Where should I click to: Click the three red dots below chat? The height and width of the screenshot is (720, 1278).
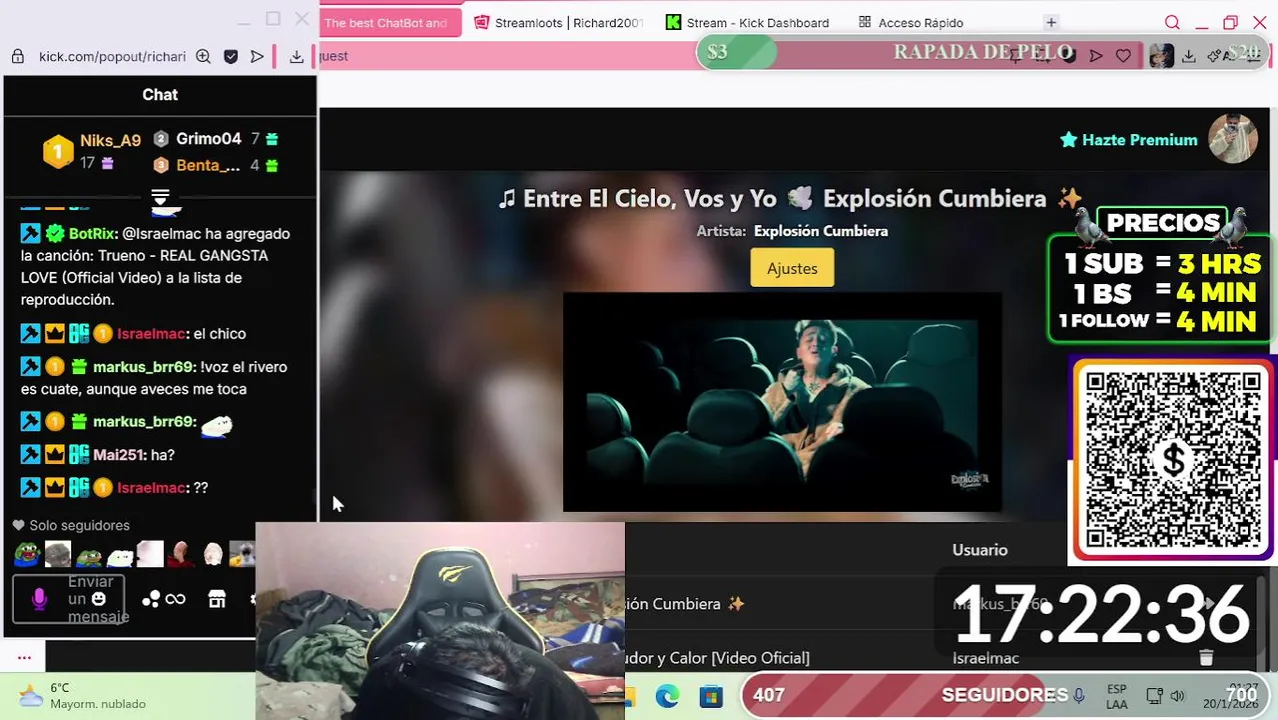(x=24, y=657)
